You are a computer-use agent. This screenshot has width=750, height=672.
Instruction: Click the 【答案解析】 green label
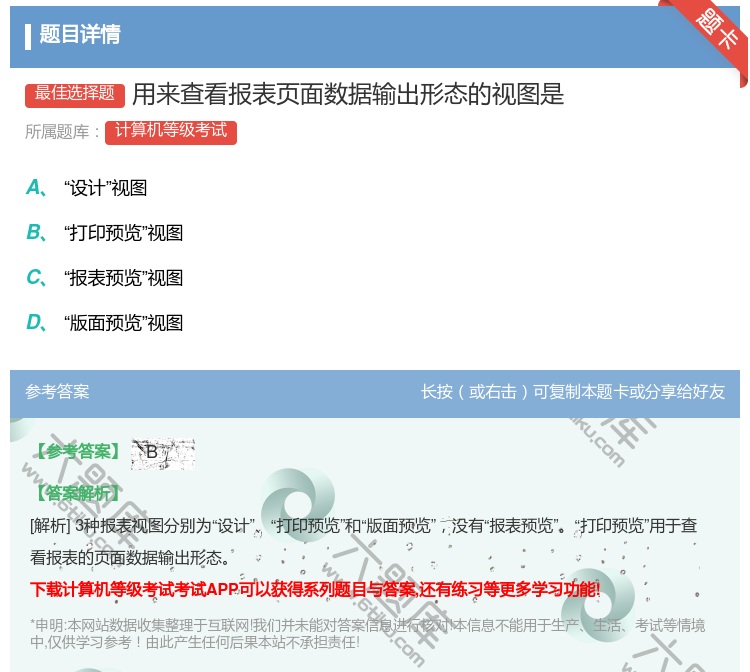(x=78, y=493)
